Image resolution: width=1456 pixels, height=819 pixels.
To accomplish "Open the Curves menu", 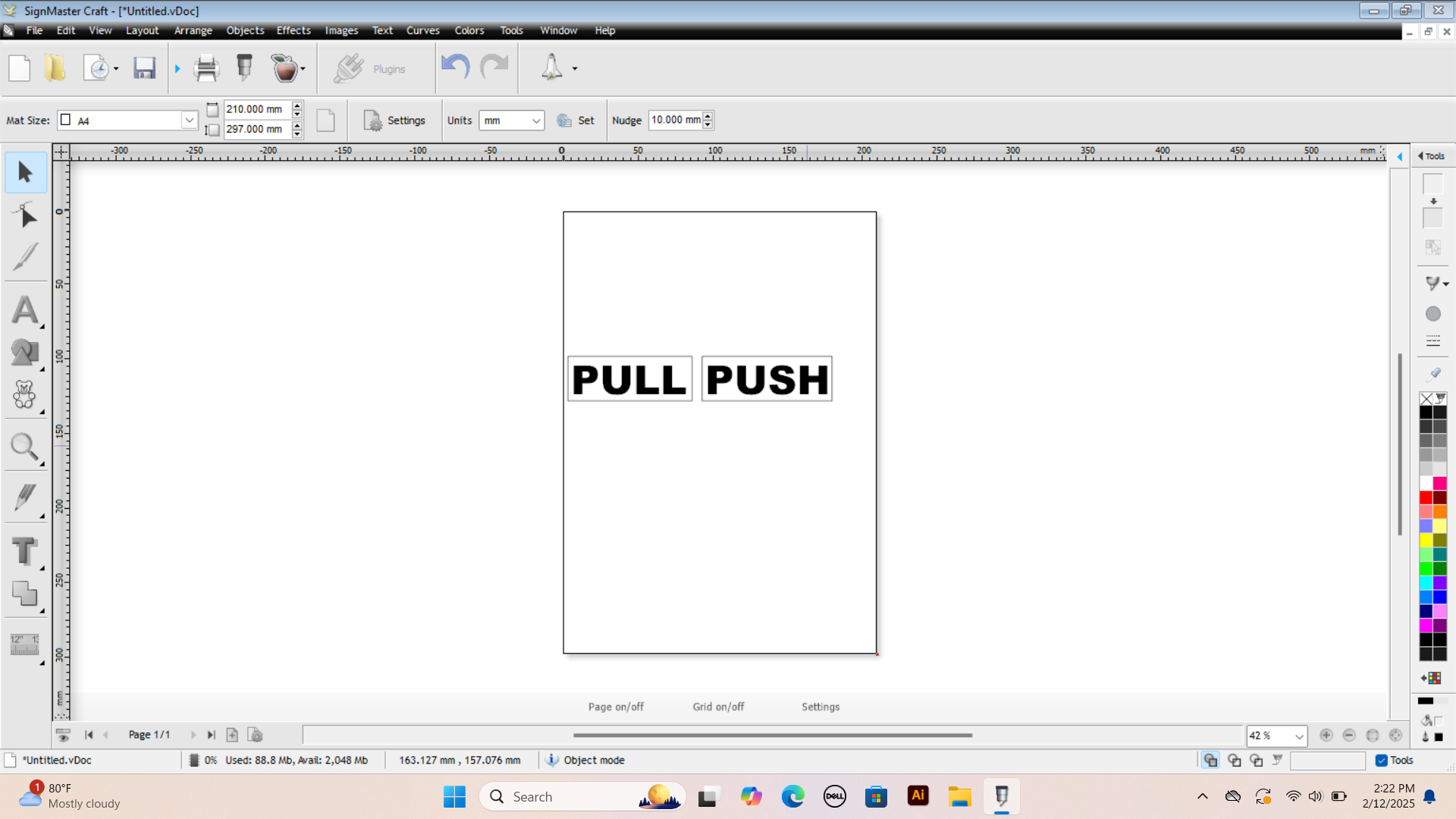I will 423,30.
